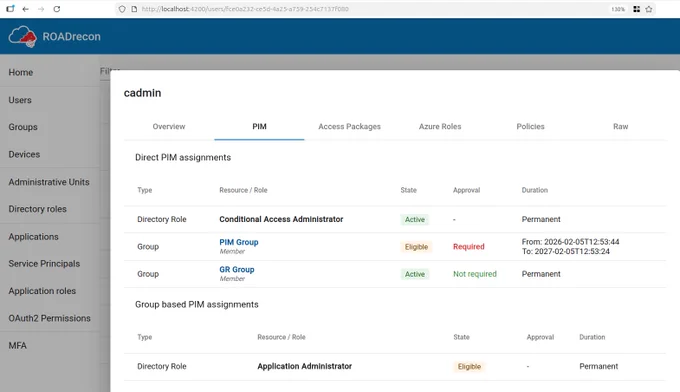Viewport: 680px width, 392px height.
Task: Click Permanent in the Application Administrator row
Action: (x=598, y=366)
